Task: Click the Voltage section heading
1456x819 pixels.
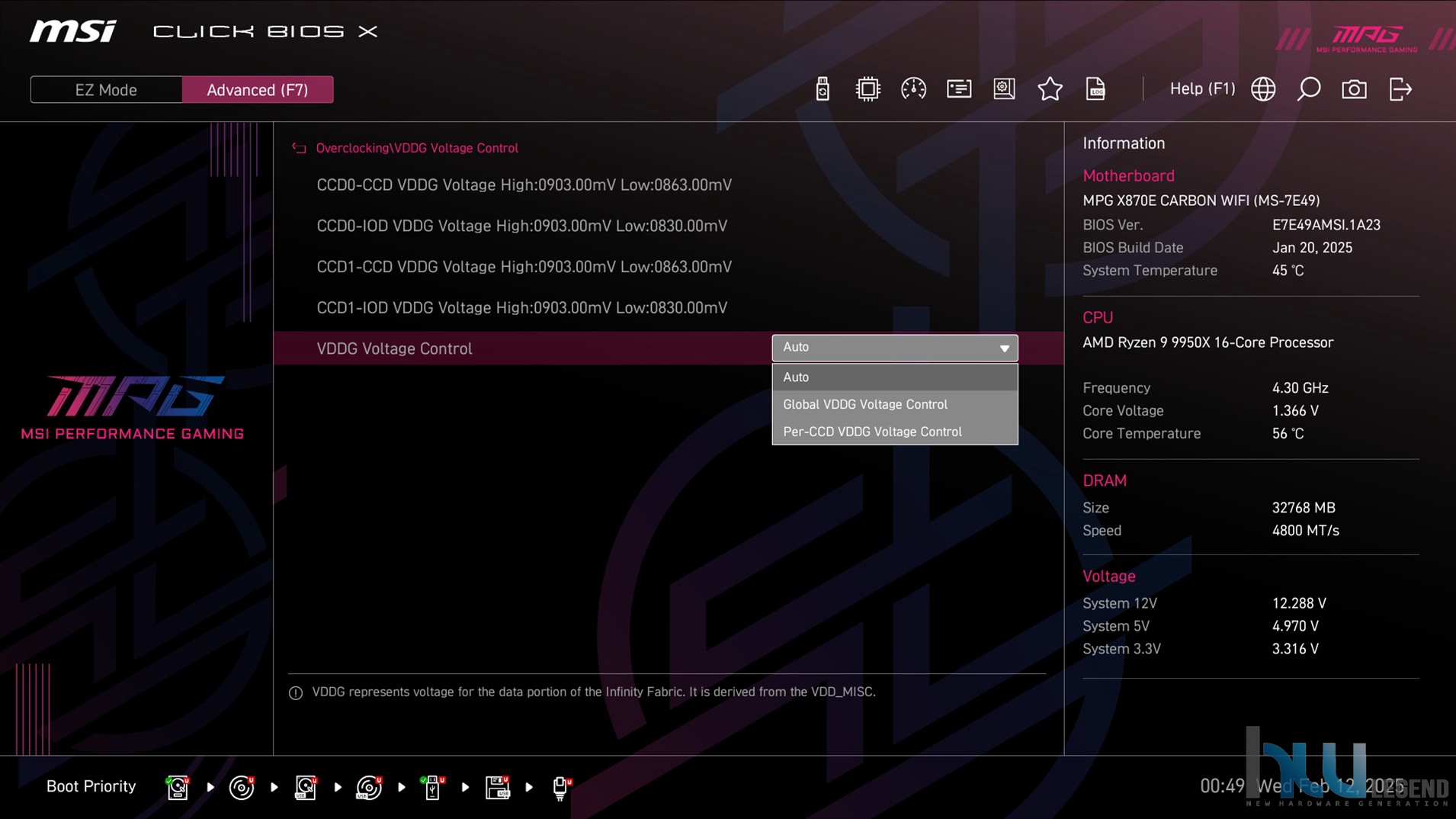Action: coord(1109,577)
